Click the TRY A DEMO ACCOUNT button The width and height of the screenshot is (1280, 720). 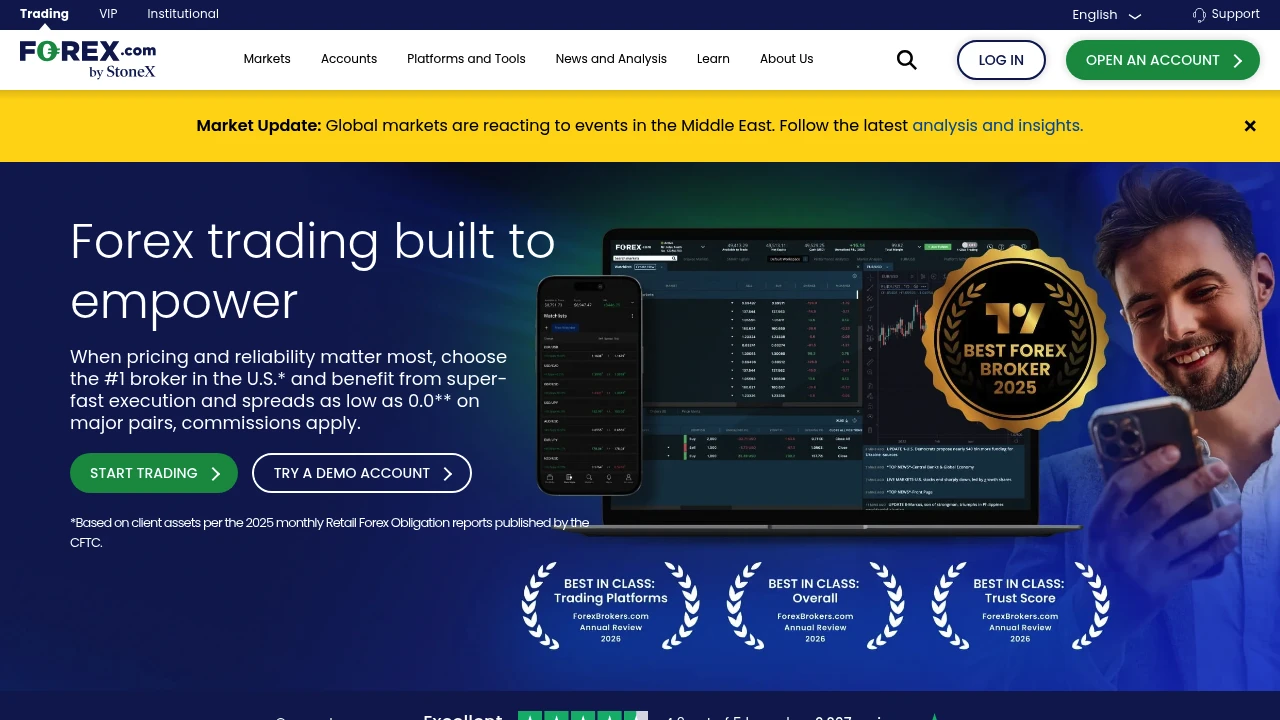tap(362, 473)
